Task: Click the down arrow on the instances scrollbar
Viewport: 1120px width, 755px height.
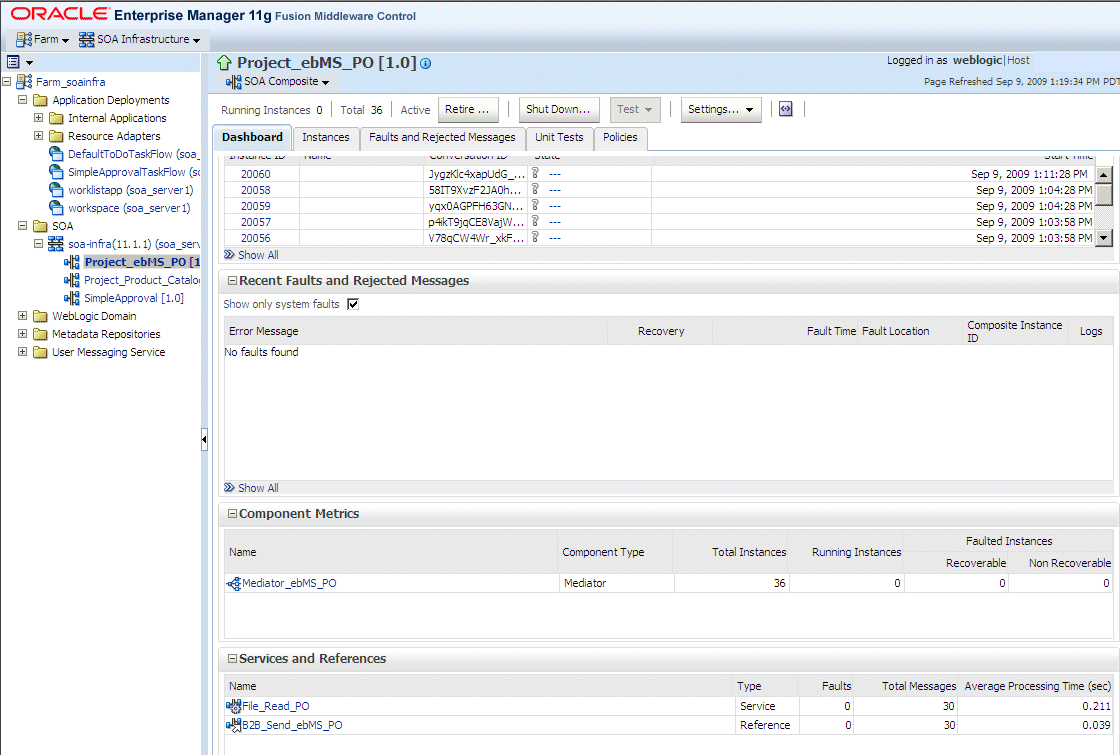Action: coord(1105,238)
